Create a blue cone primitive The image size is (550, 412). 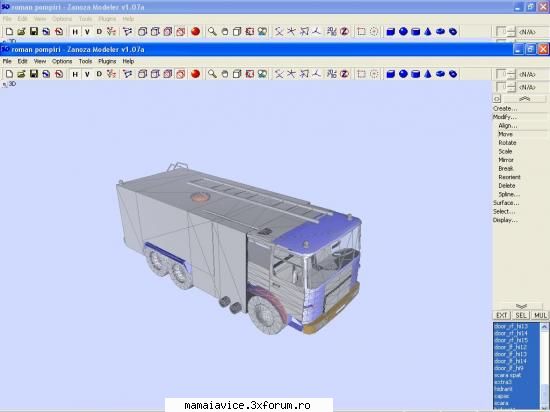428,74
